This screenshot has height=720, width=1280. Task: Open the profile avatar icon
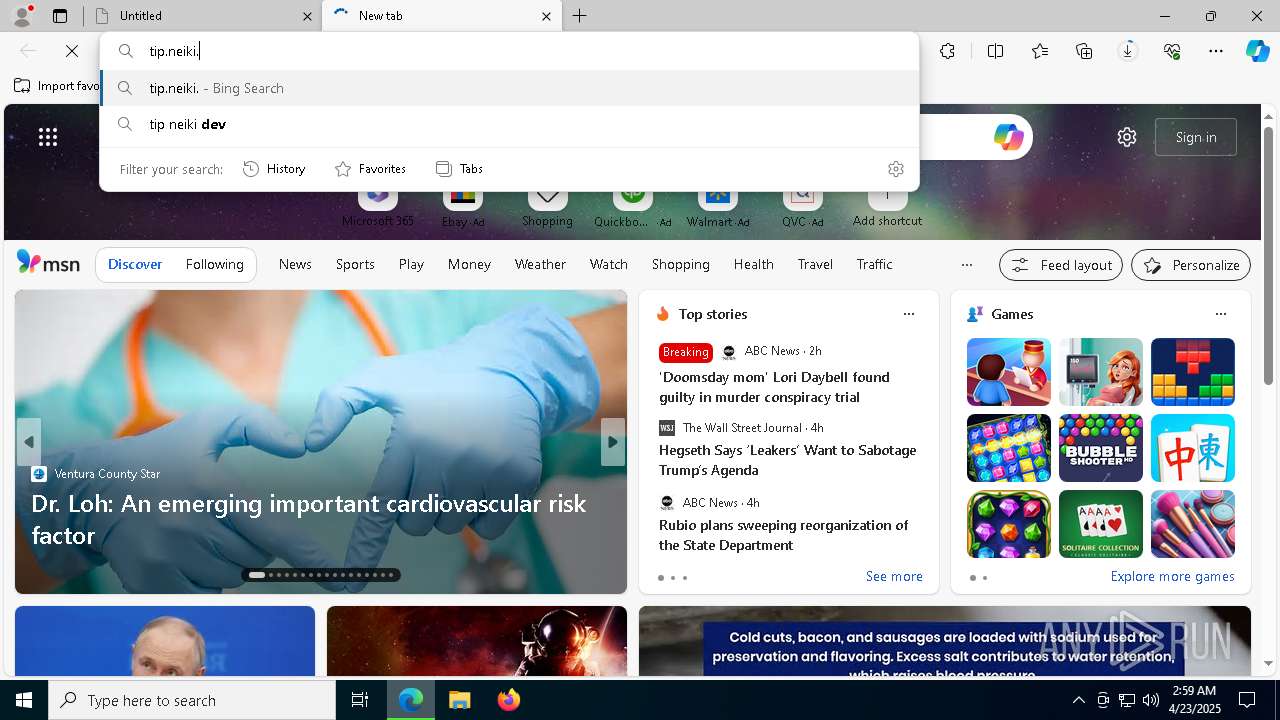[x=21, y=15]
